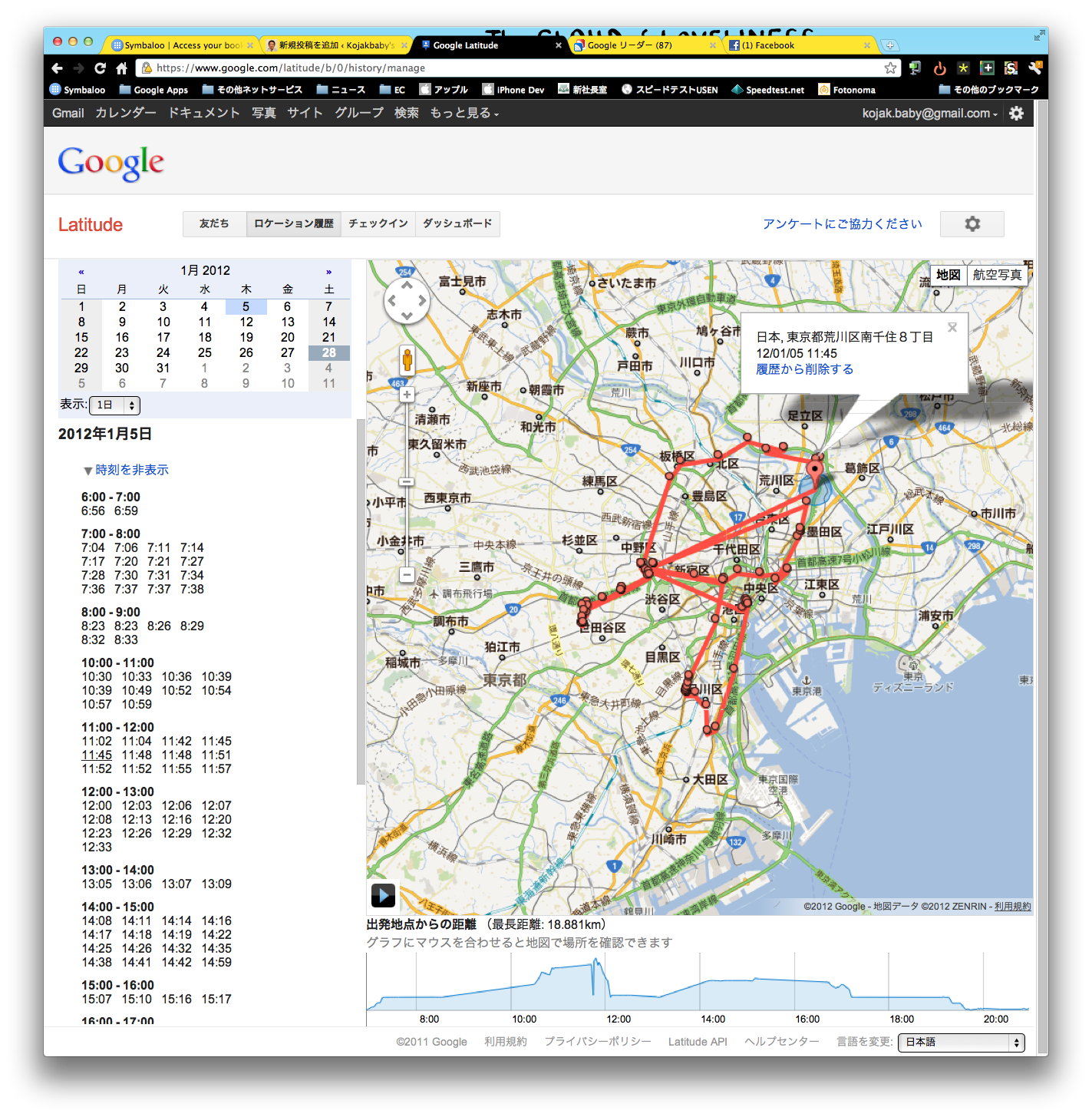Open the ダッシュボード tab
1092x1117 pixels.
[x=457, y=224]
